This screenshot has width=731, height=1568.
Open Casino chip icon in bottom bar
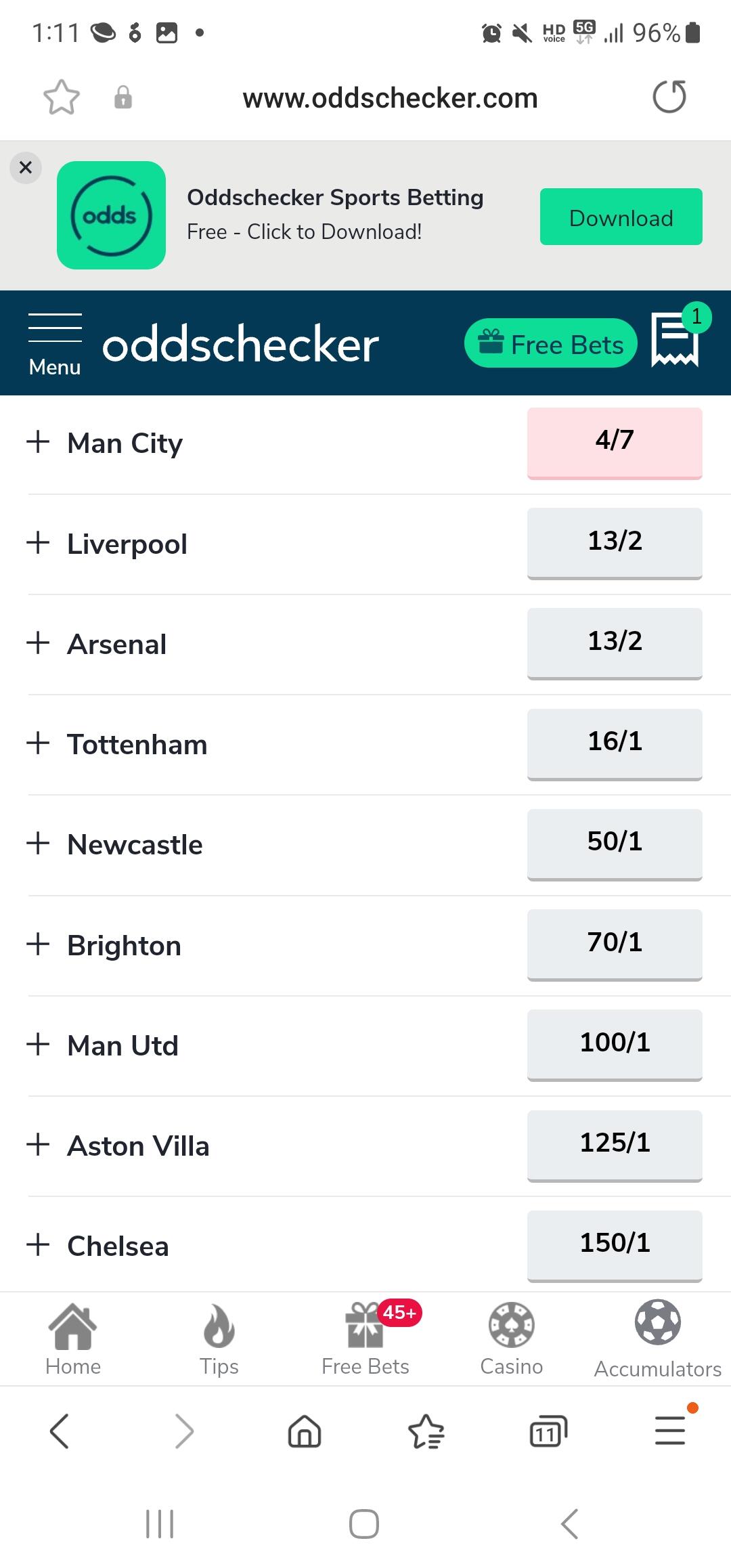coord(512,1338)
